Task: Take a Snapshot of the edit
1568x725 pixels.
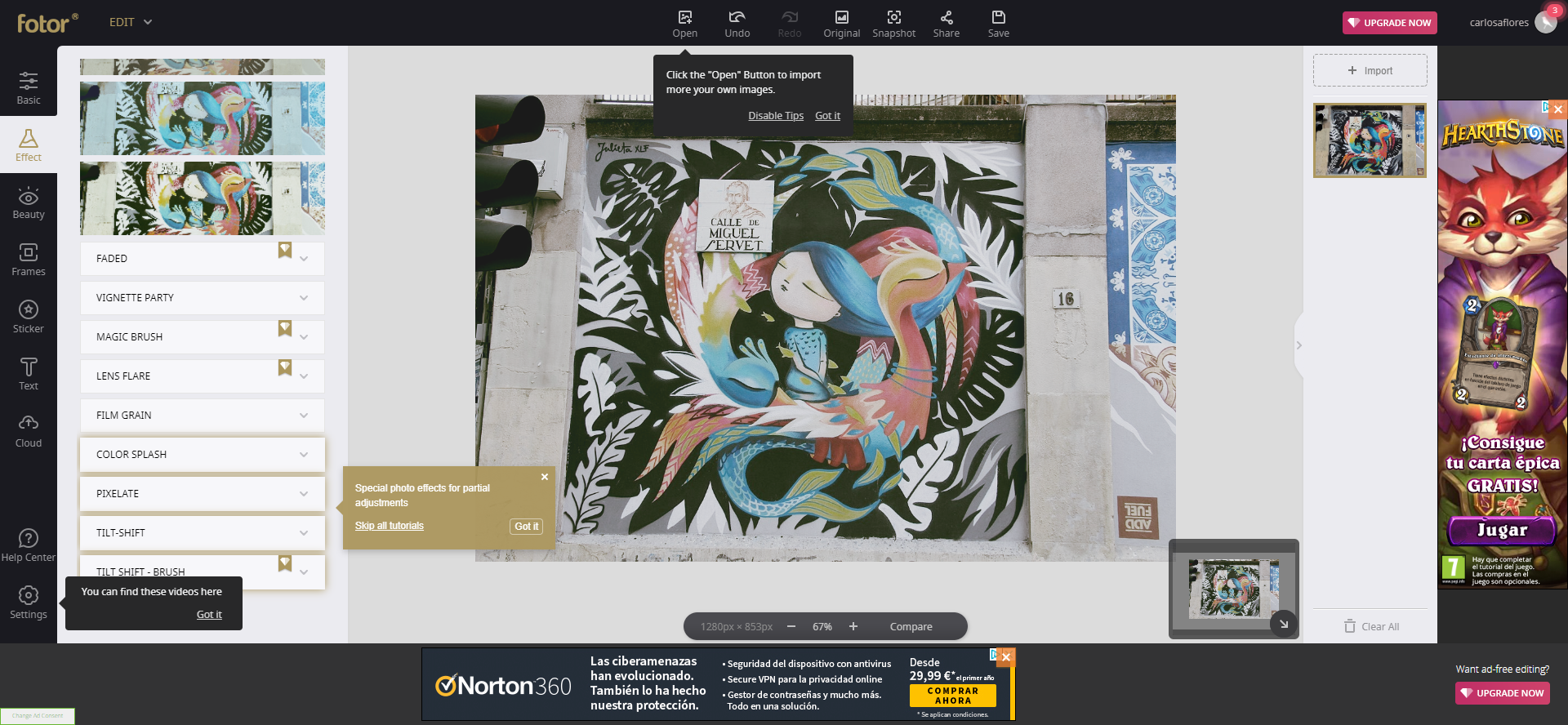Action: click(x=893, y=23)
